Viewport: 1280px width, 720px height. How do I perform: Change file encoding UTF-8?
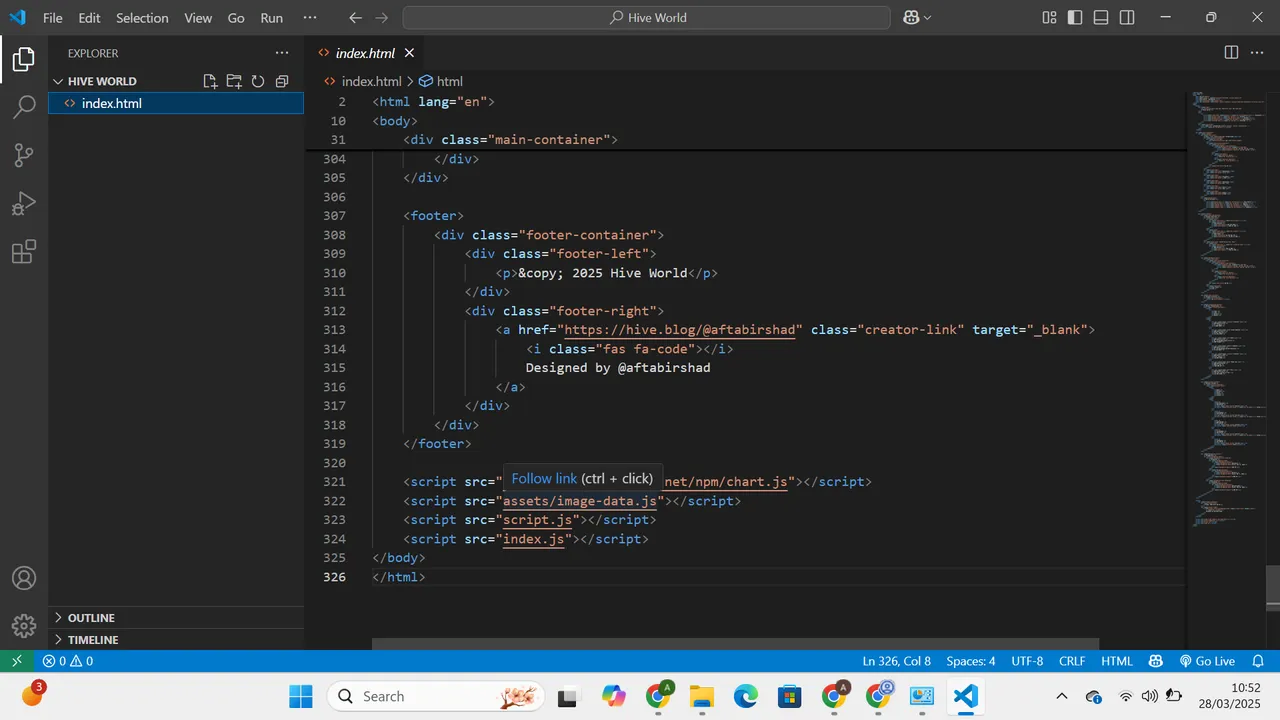pyautogui.click(x=1027, y=661)
